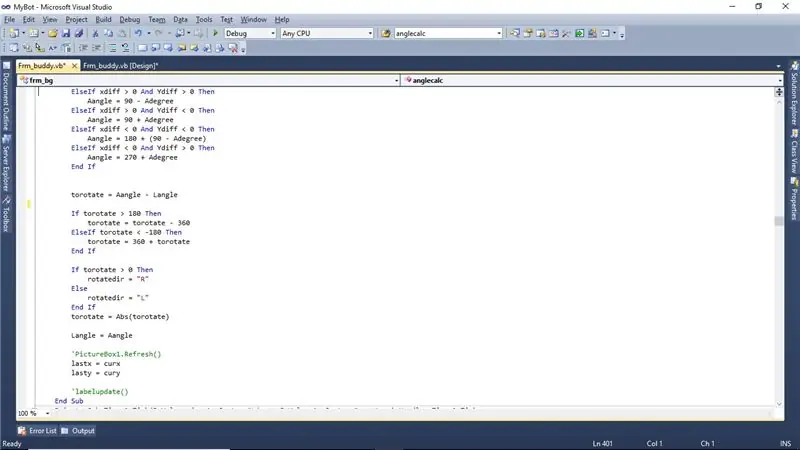800x450 pixels.
Task: Click the Redo toolbar icon
Action: click(158, 33)
